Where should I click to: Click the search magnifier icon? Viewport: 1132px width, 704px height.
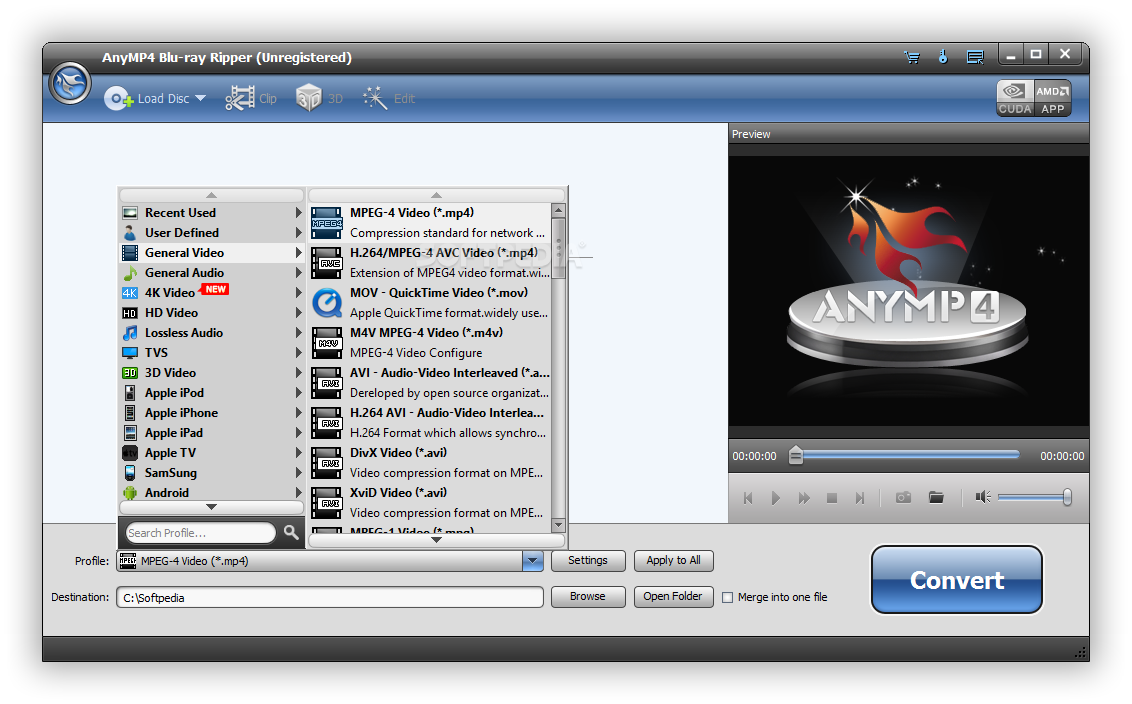291,532
